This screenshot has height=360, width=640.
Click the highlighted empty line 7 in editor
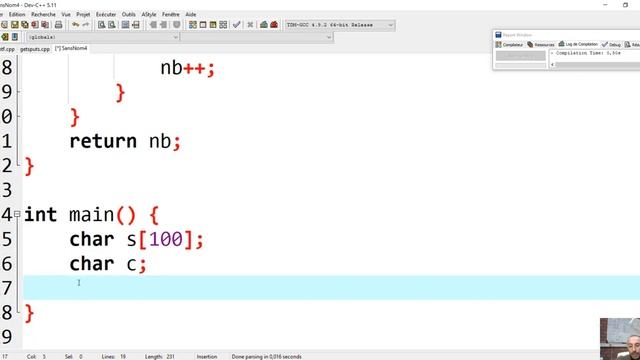[x=331, y=288]
